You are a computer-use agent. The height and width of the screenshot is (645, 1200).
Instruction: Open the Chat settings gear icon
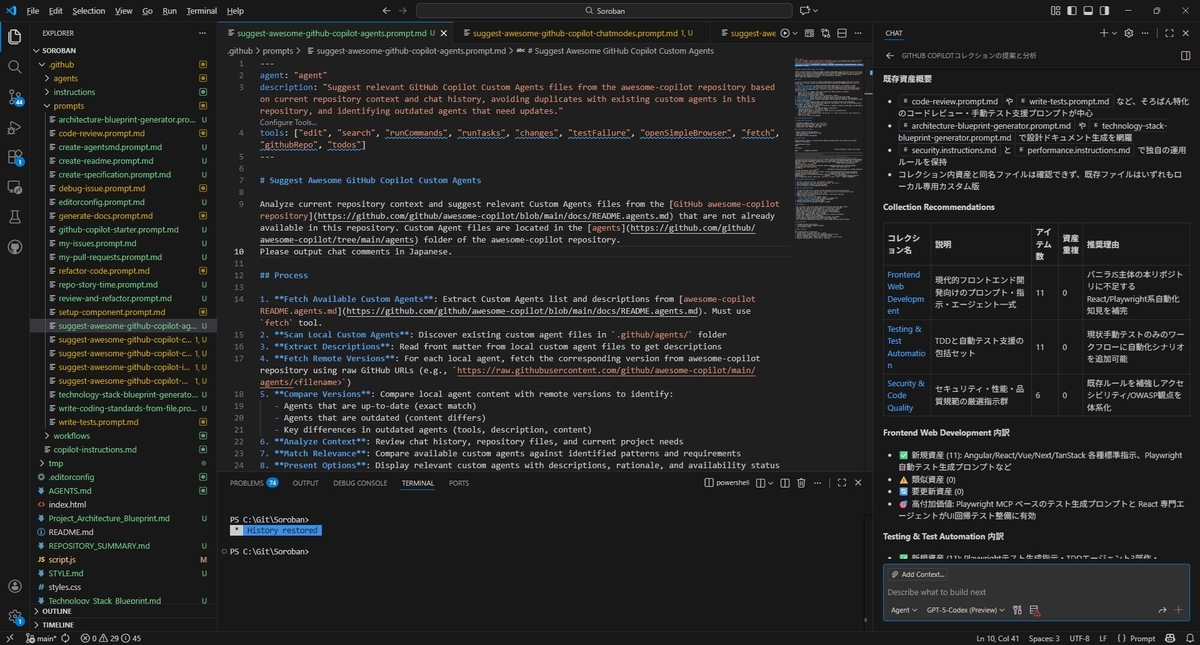[x=1128, y=33]
